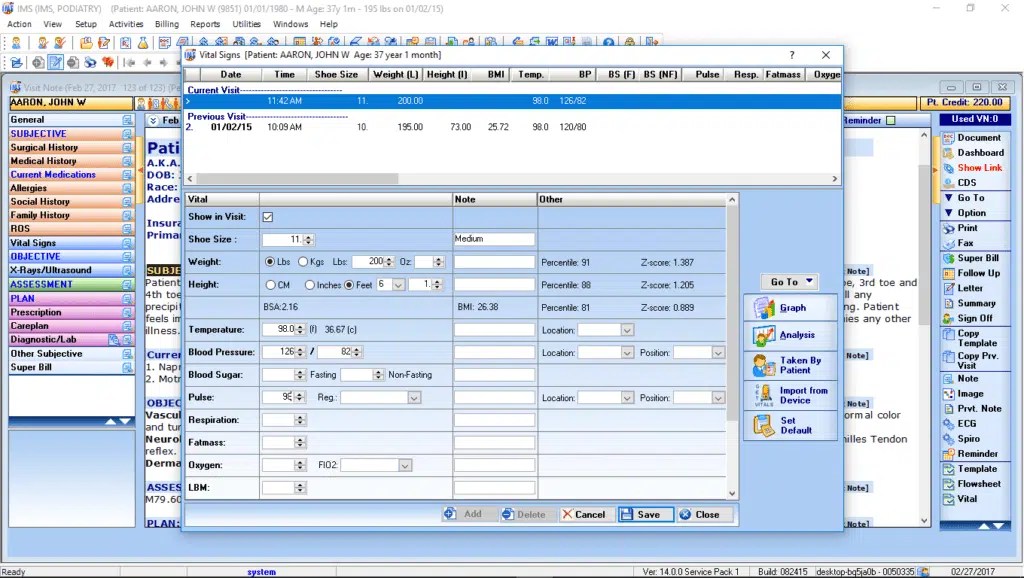The width and height of the screenshot is (1024, 578).
Task: Select the Lbs weight radio button
Action: pos(270,262)
